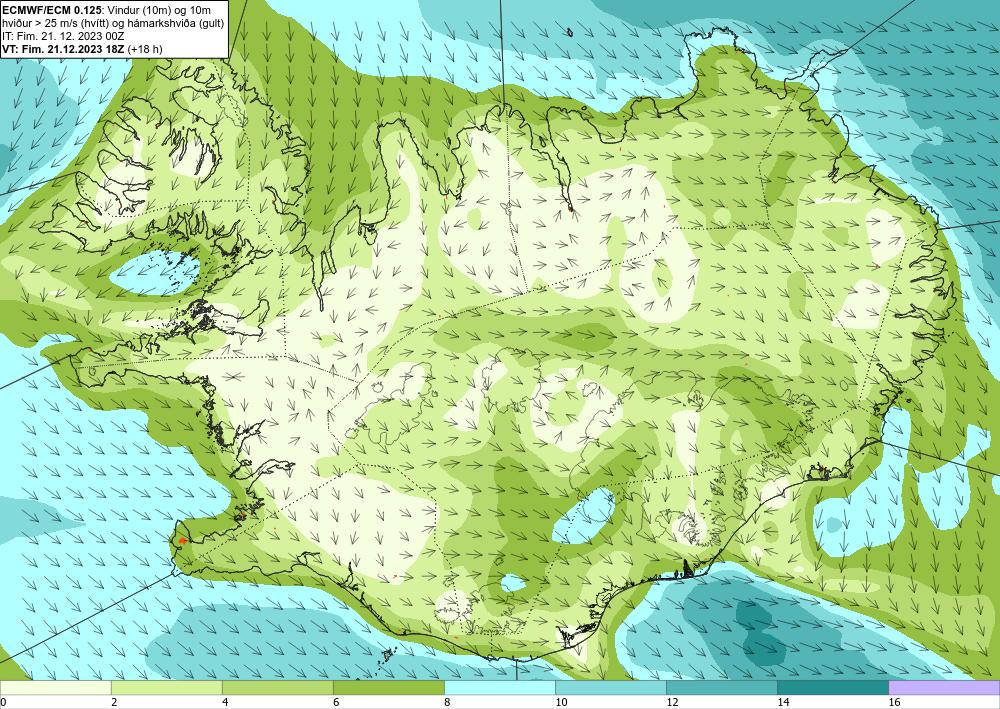Screen dimensions: 1000x709
Task: Click the purple above-16 m/s legend swatch
Action: [944, 687]
